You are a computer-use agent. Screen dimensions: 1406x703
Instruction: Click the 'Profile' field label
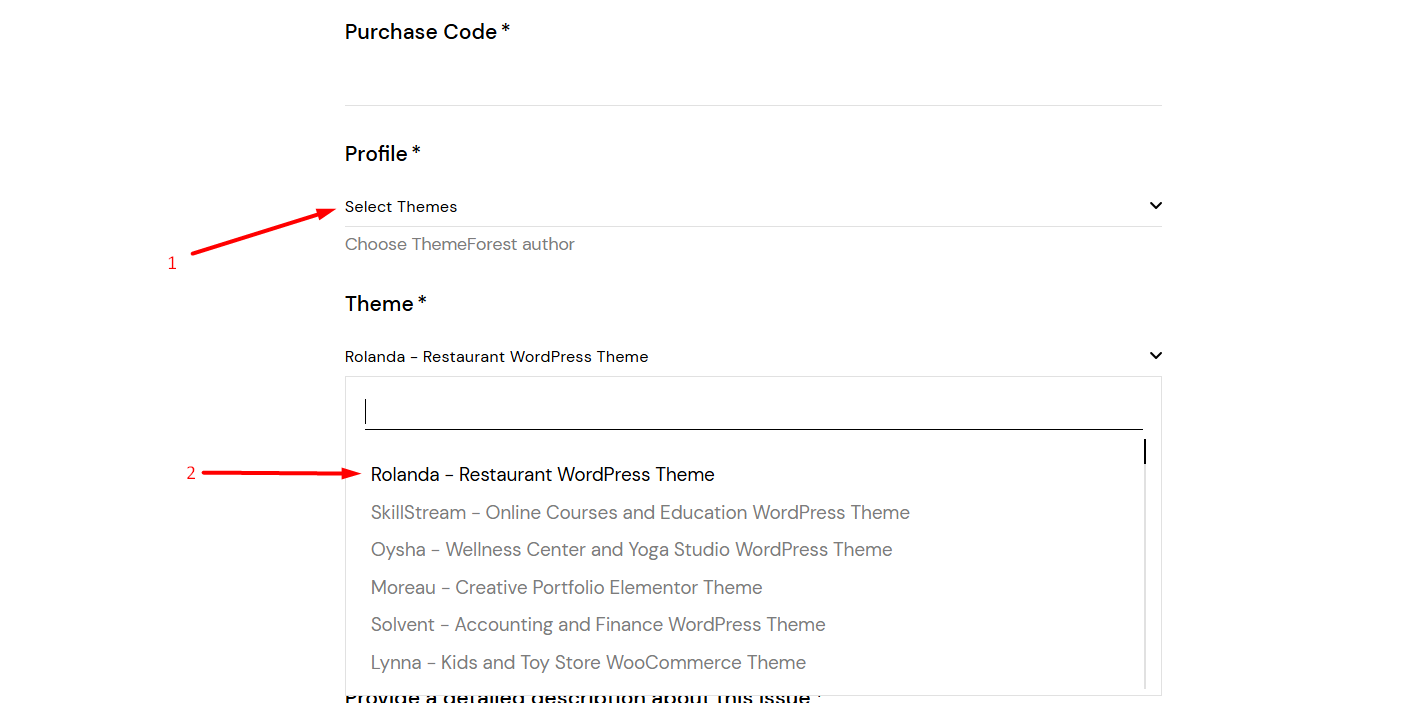pyautogui.click(x=383, y=154)
